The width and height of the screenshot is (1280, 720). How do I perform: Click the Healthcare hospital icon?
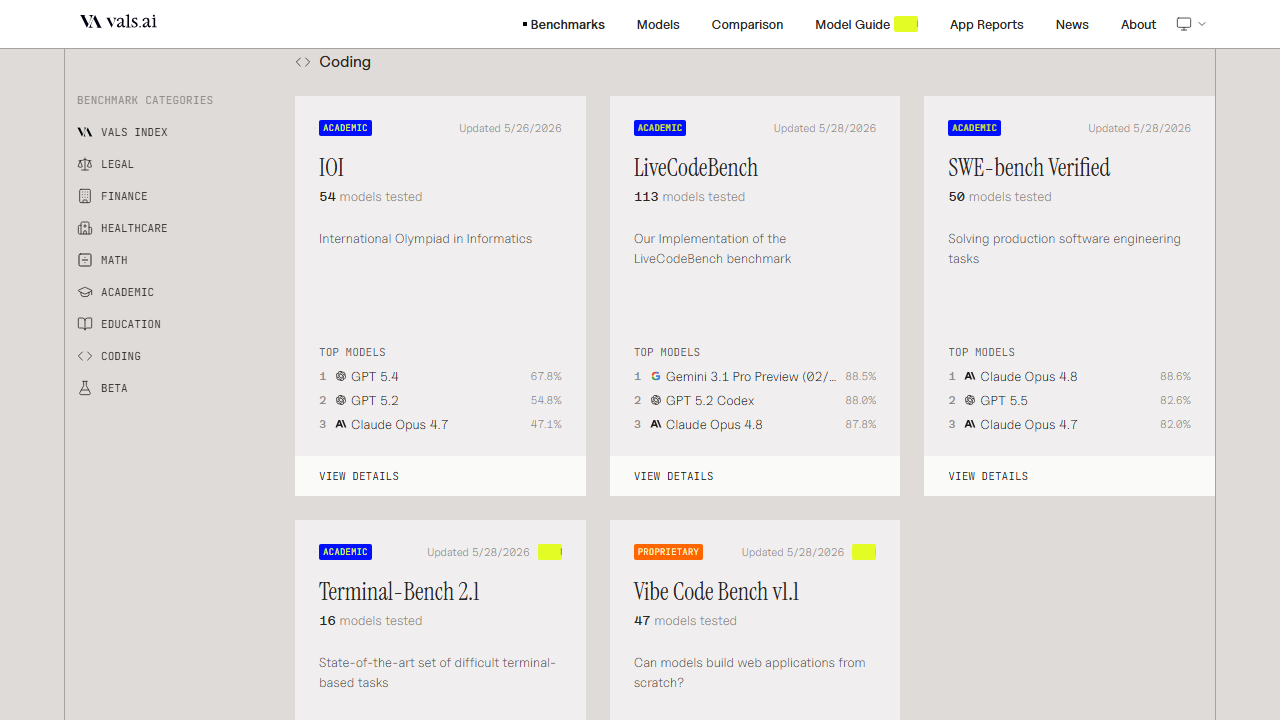(x=85, y=228)
